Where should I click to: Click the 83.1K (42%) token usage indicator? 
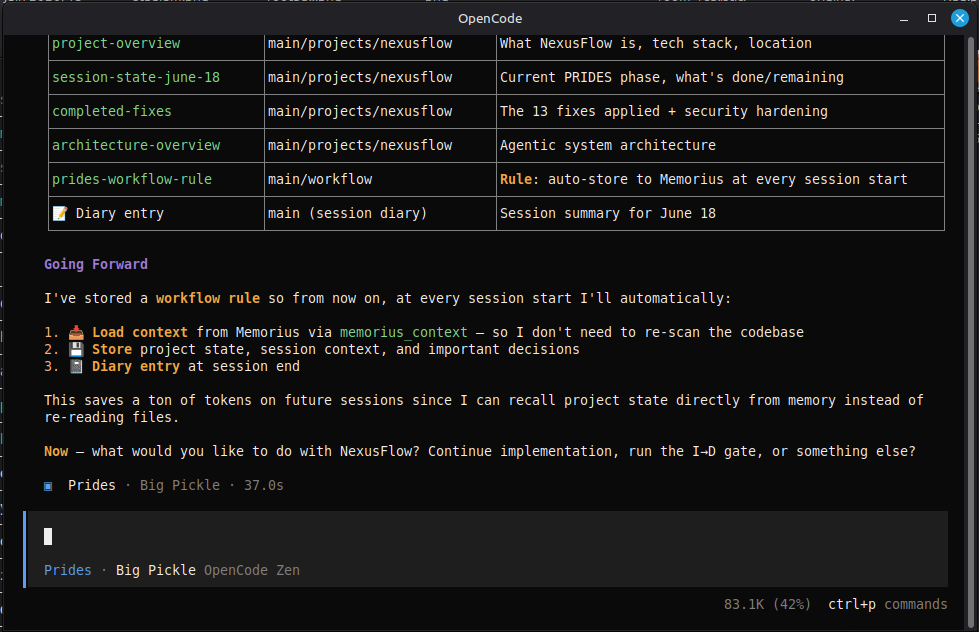[767, 605]
